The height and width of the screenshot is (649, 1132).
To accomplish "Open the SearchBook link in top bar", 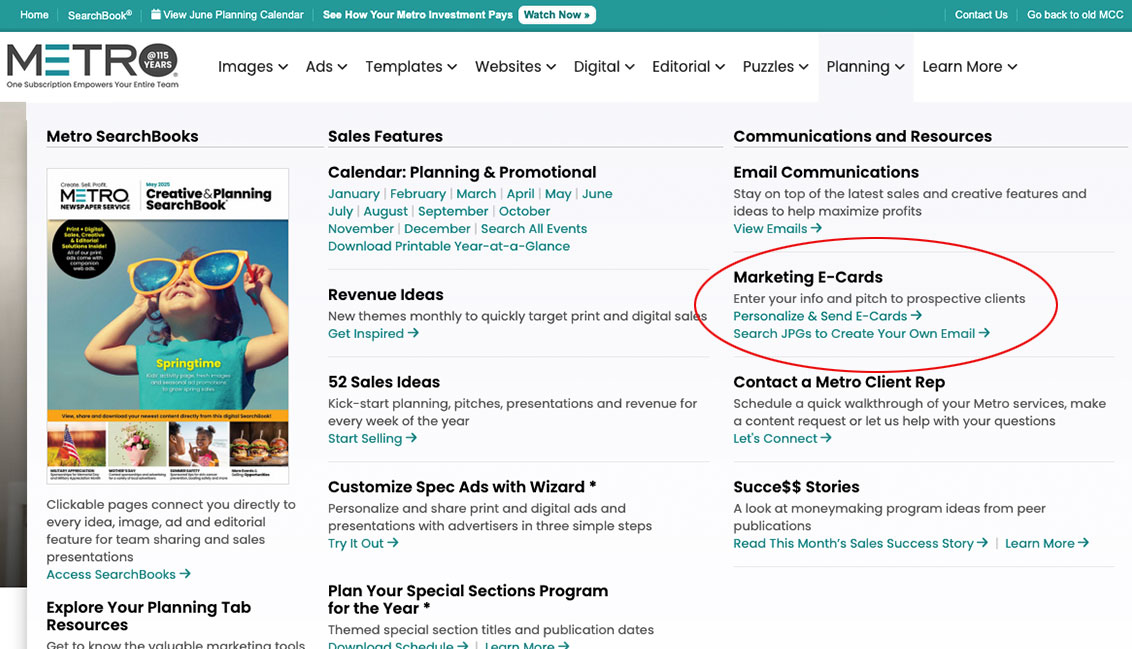I will 99,15.
